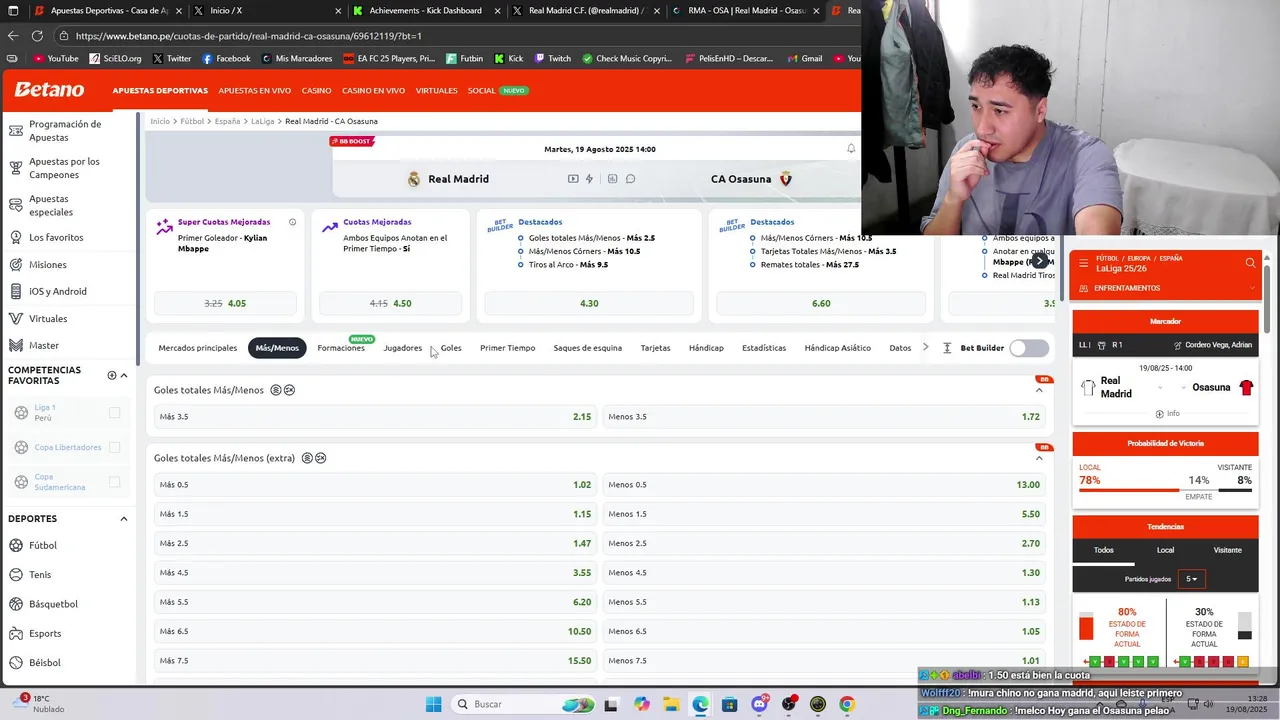Reload the page with the refresh icon

pyautogui.click(x=38, y=35)
